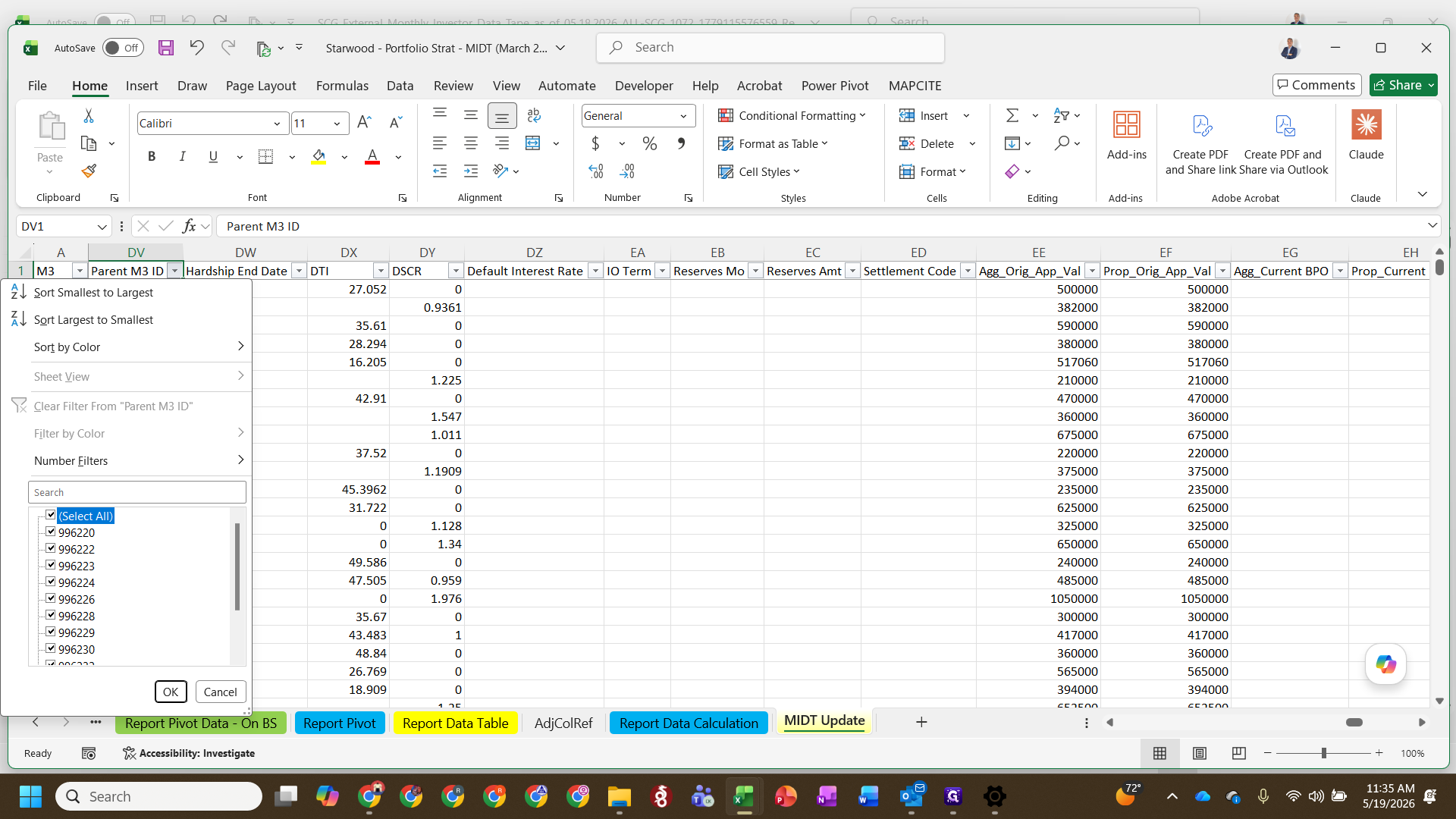
Task: Switch to Page Break Preview view
Action: (1239, 753)
